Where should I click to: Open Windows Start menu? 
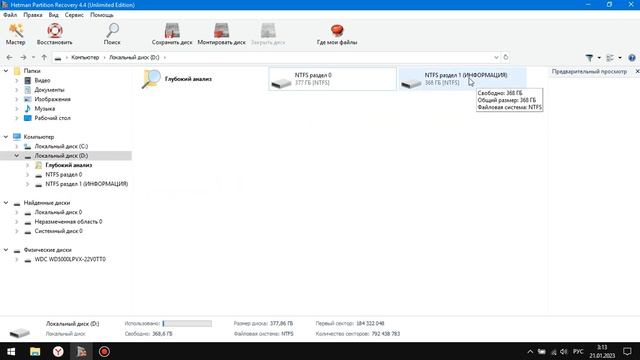11,351
